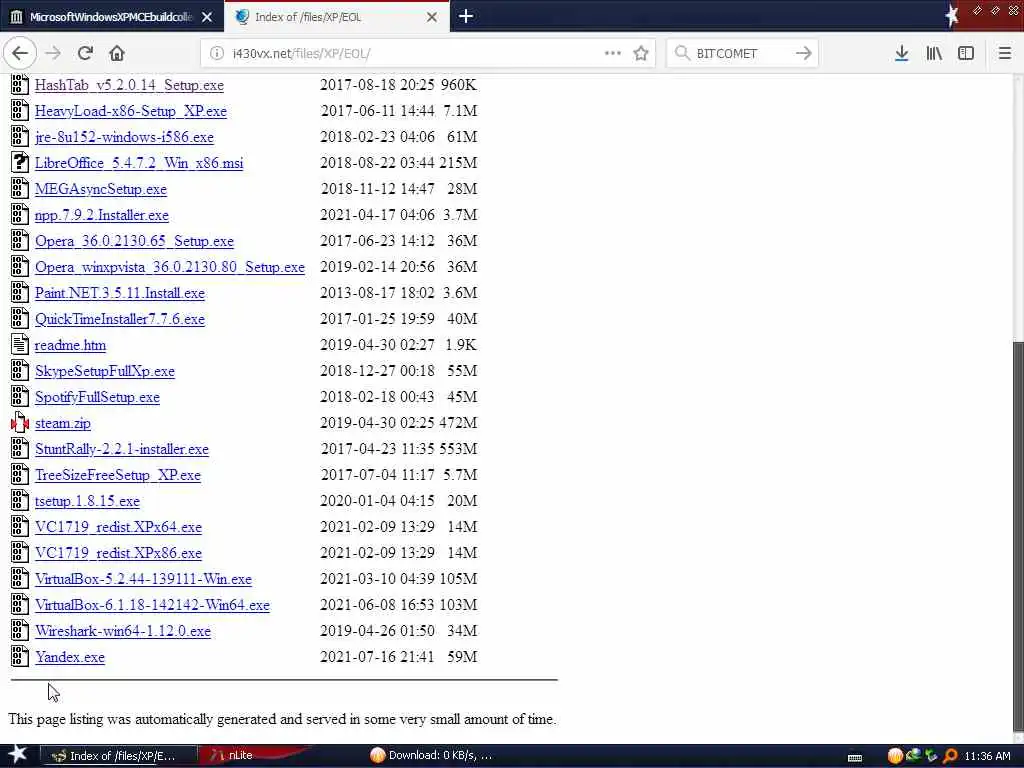Select the 472M size of steam.zip
This screenshot has width=1024, height=768.
tap(458, 423)
